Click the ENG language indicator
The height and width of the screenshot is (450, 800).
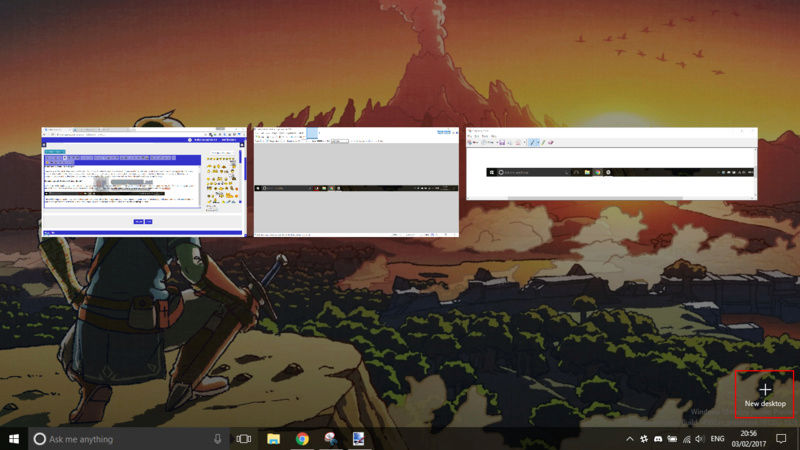click(717, 439)
